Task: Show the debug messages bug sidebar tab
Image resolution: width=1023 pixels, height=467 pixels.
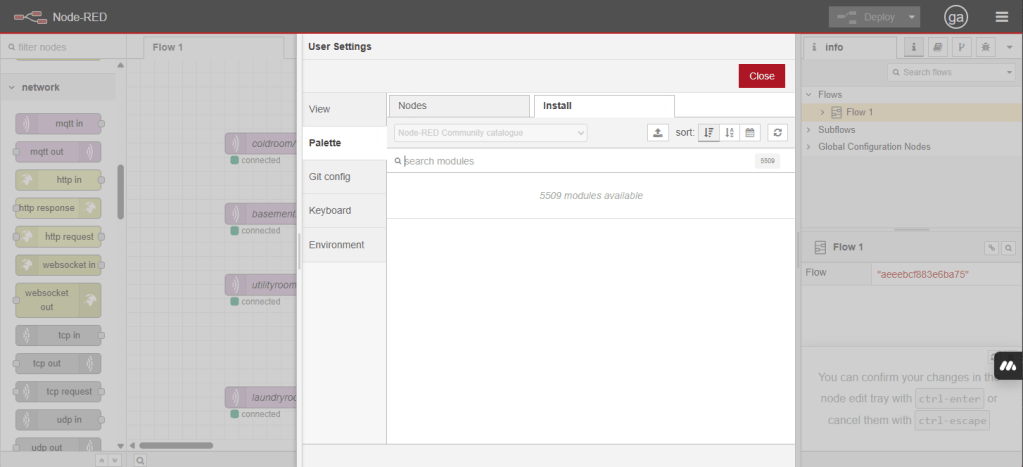Action: [986, 47]
